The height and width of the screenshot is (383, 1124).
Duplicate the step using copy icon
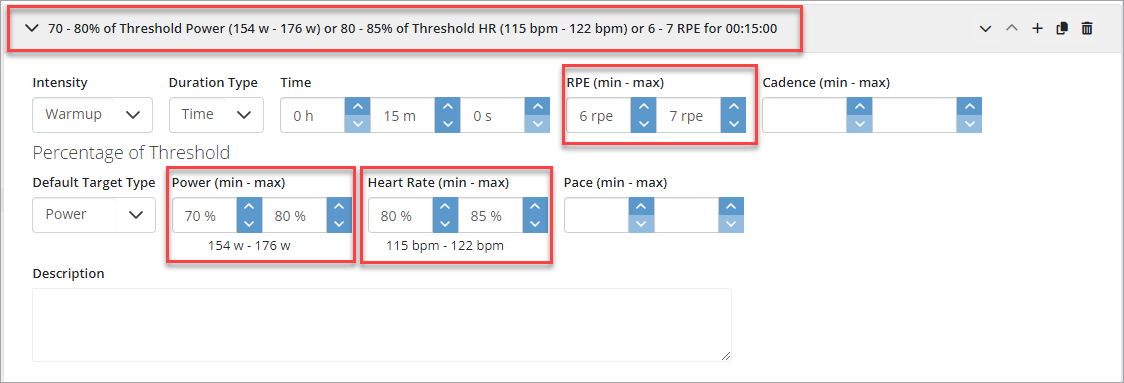click(x=1062, y=29)
